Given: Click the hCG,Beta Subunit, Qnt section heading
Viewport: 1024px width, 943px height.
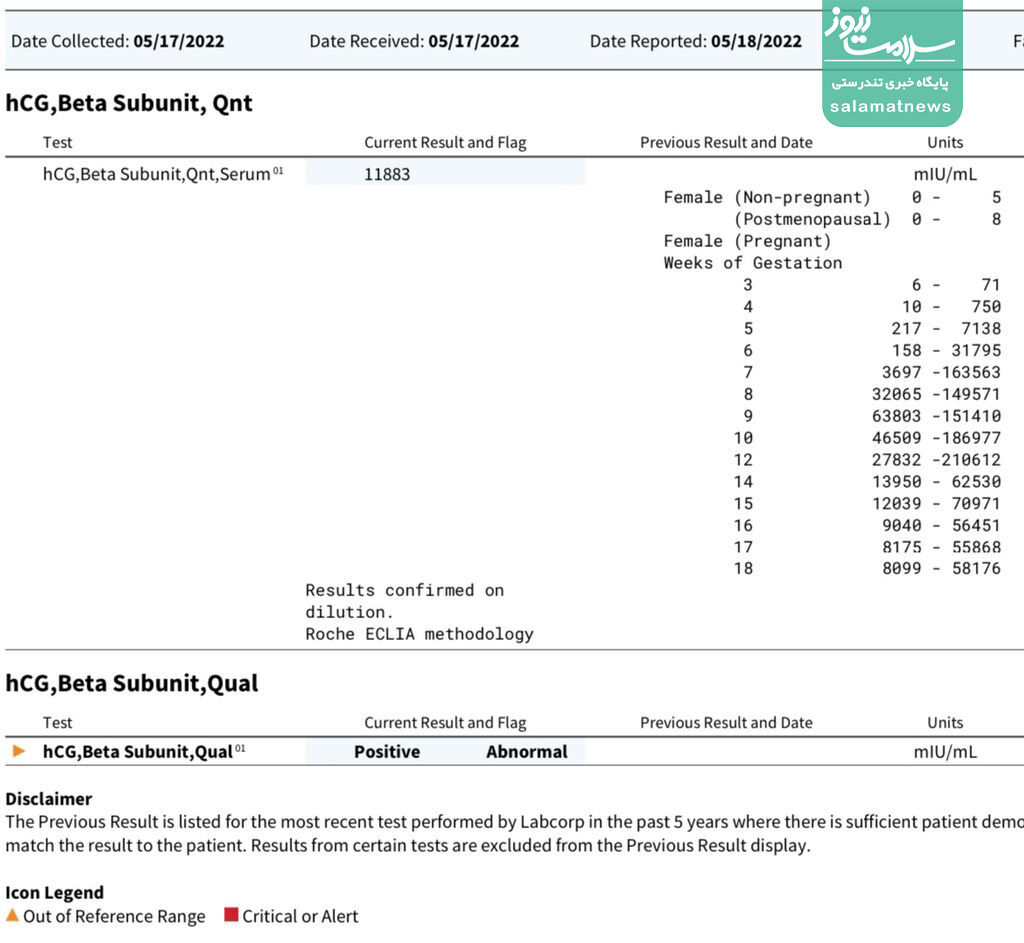Looking at the screenshot, I should 129,103.
